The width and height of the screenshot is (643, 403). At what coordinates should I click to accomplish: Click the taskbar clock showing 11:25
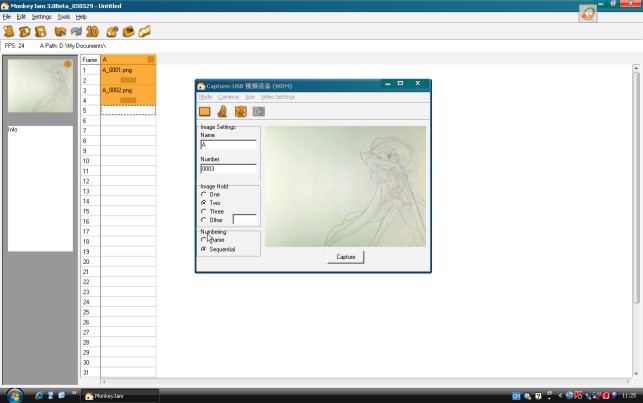coord(629,396)
